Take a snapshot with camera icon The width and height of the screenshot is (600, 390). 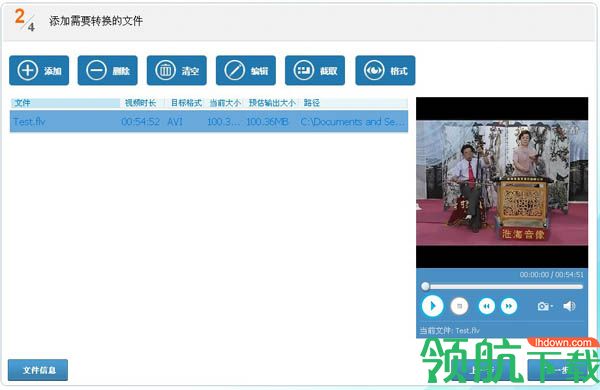543,306
